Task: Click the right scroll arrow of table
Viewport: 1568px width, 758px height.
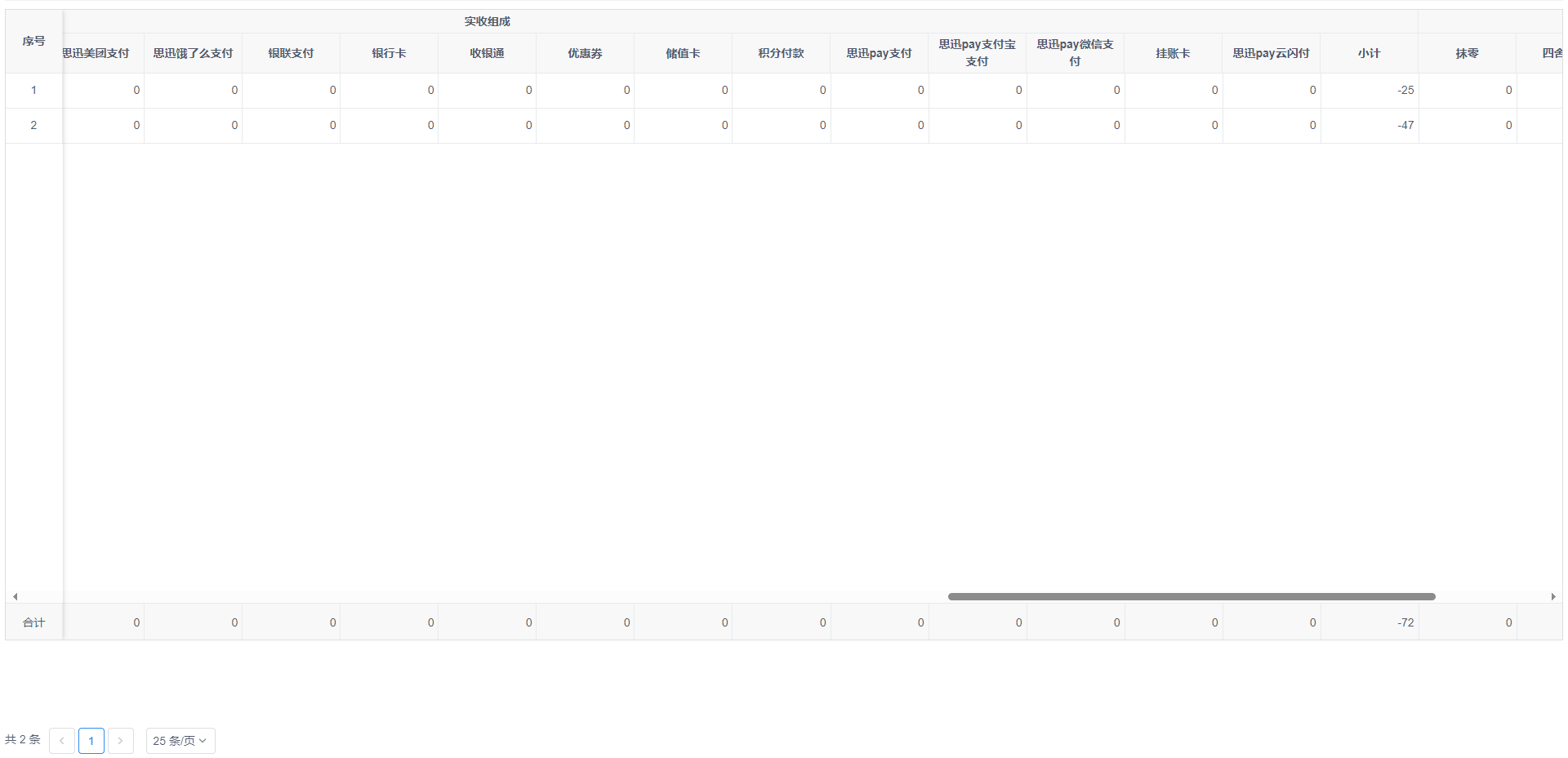Action: tap(1552, 597)
